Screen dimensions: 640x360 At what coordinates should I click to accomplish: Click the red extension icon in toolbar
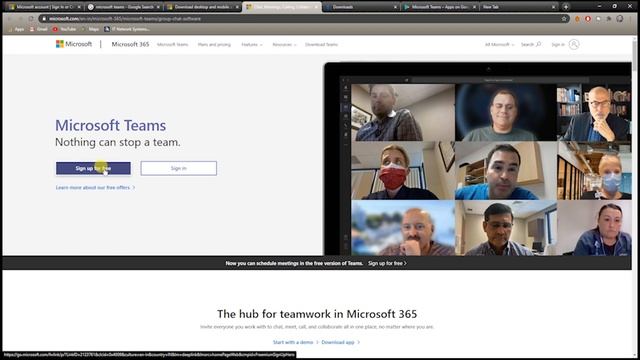(588, 18)
